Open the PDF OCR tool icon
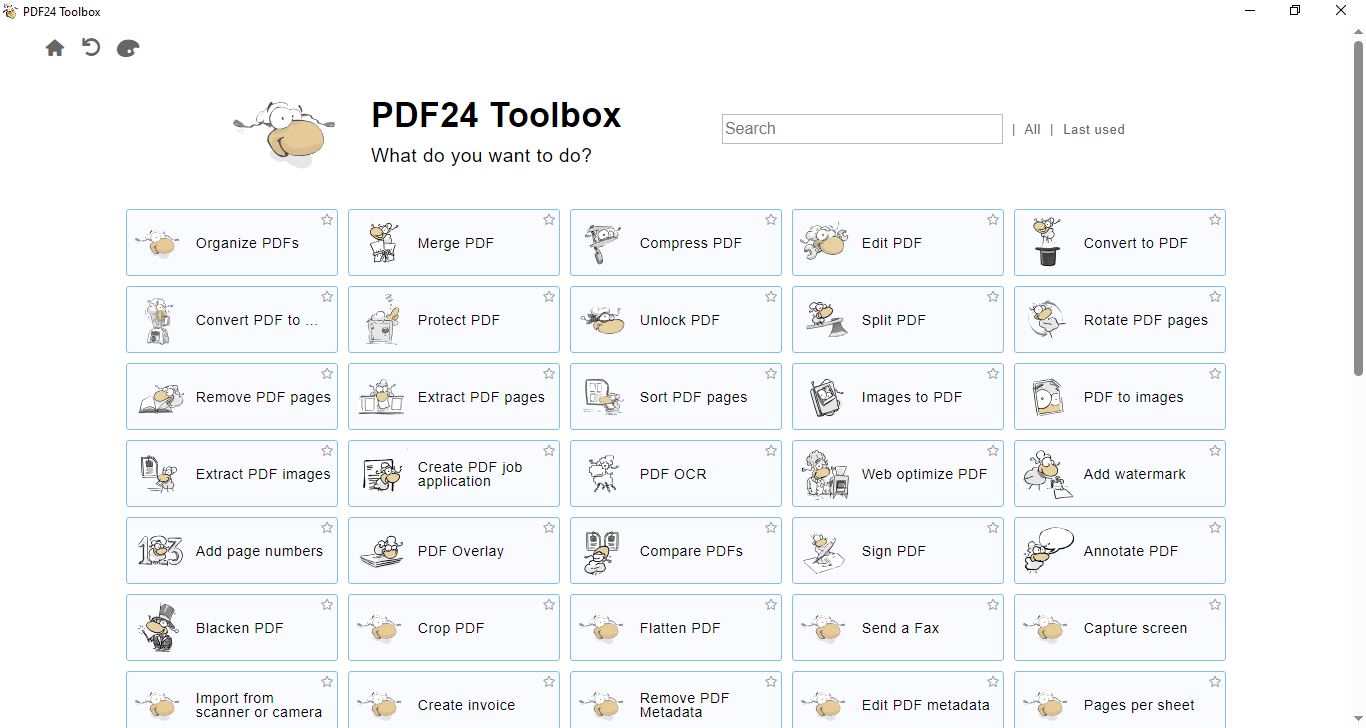The width and height of the screenshot is (1366, 728). coord(603,474)
